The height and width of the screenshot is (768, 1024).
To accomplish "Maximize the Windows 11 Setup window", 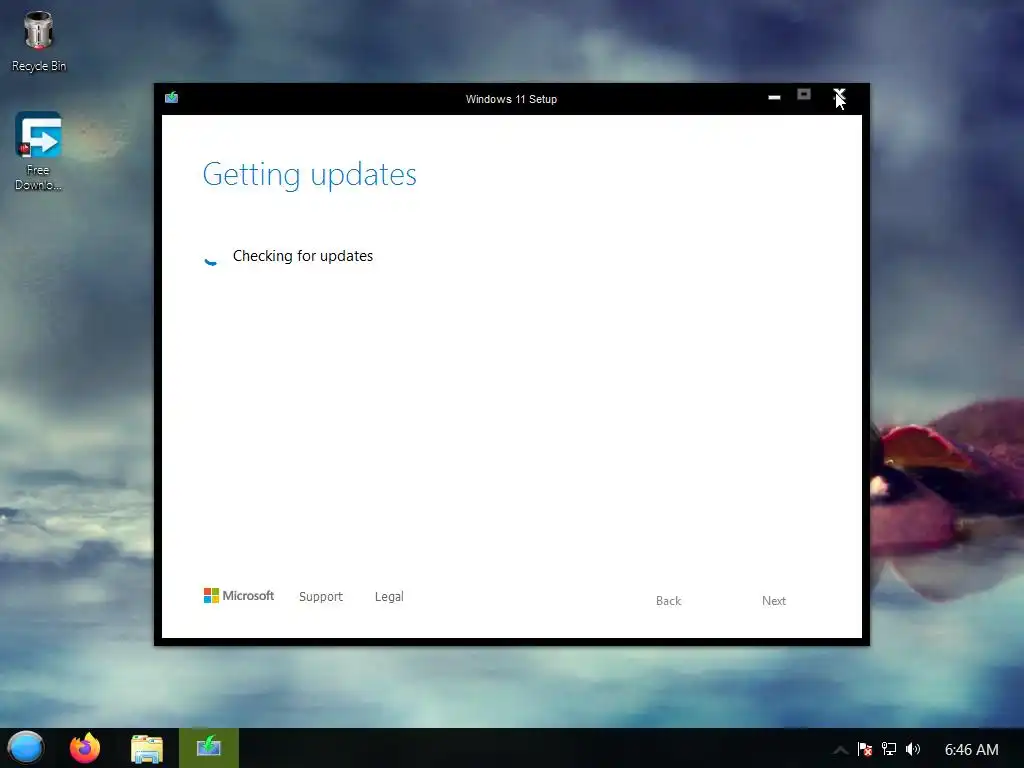I will (804, 95).
